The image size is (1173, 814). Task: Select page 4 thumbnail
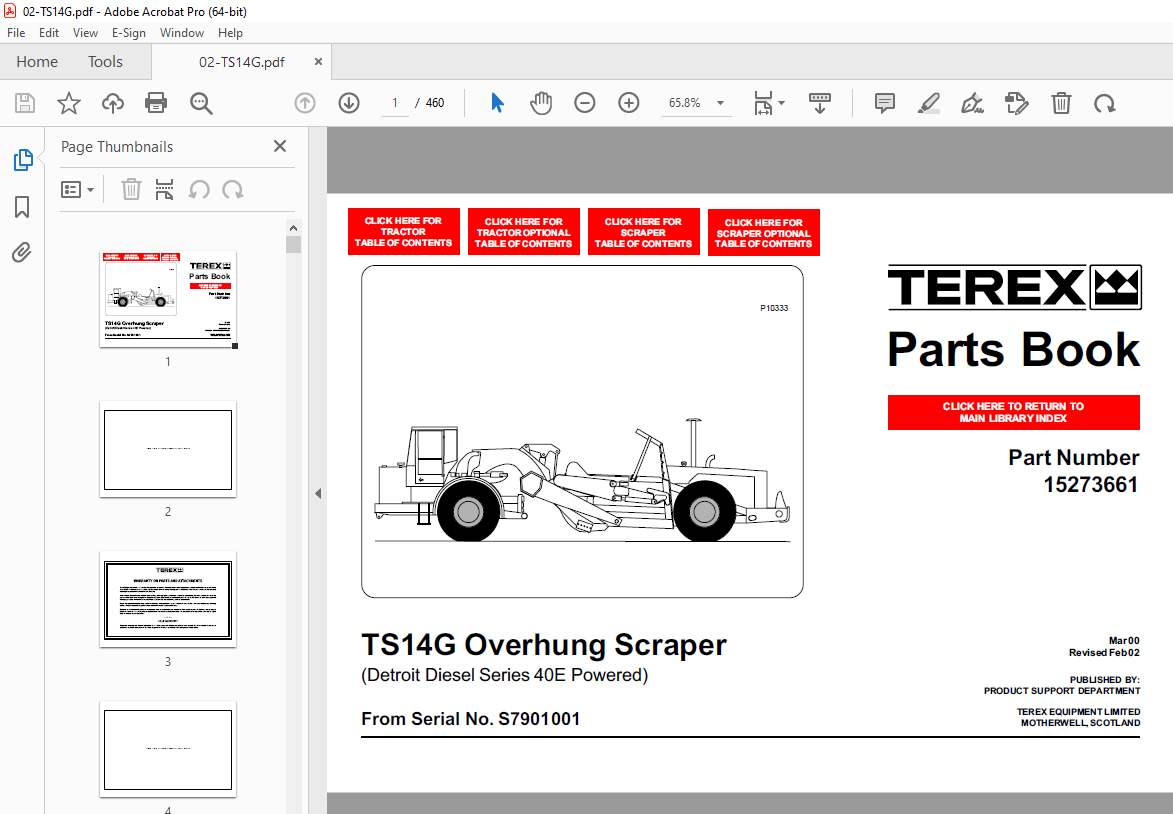pos(168,750)
